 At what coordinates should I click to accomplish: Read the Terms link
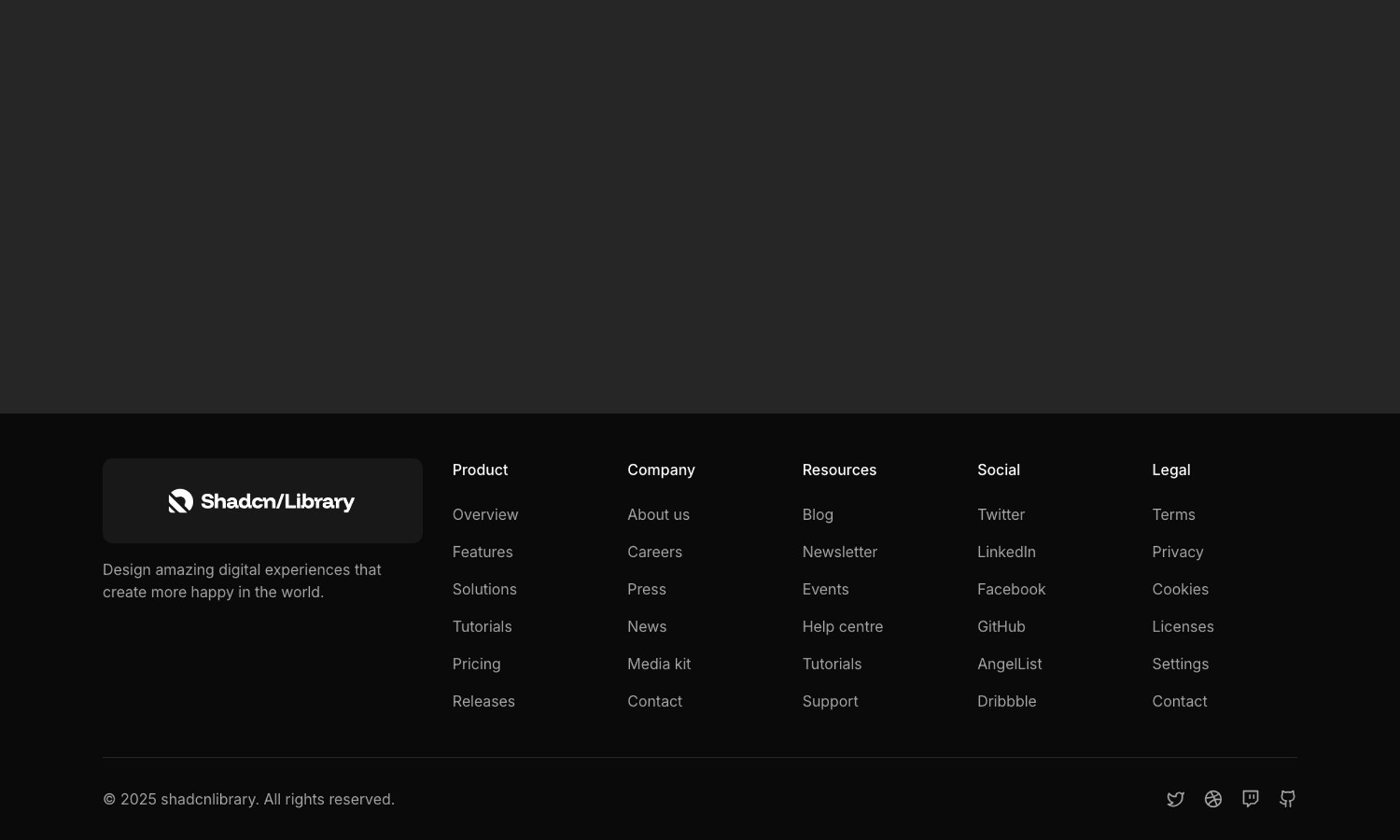(1173, 515)
